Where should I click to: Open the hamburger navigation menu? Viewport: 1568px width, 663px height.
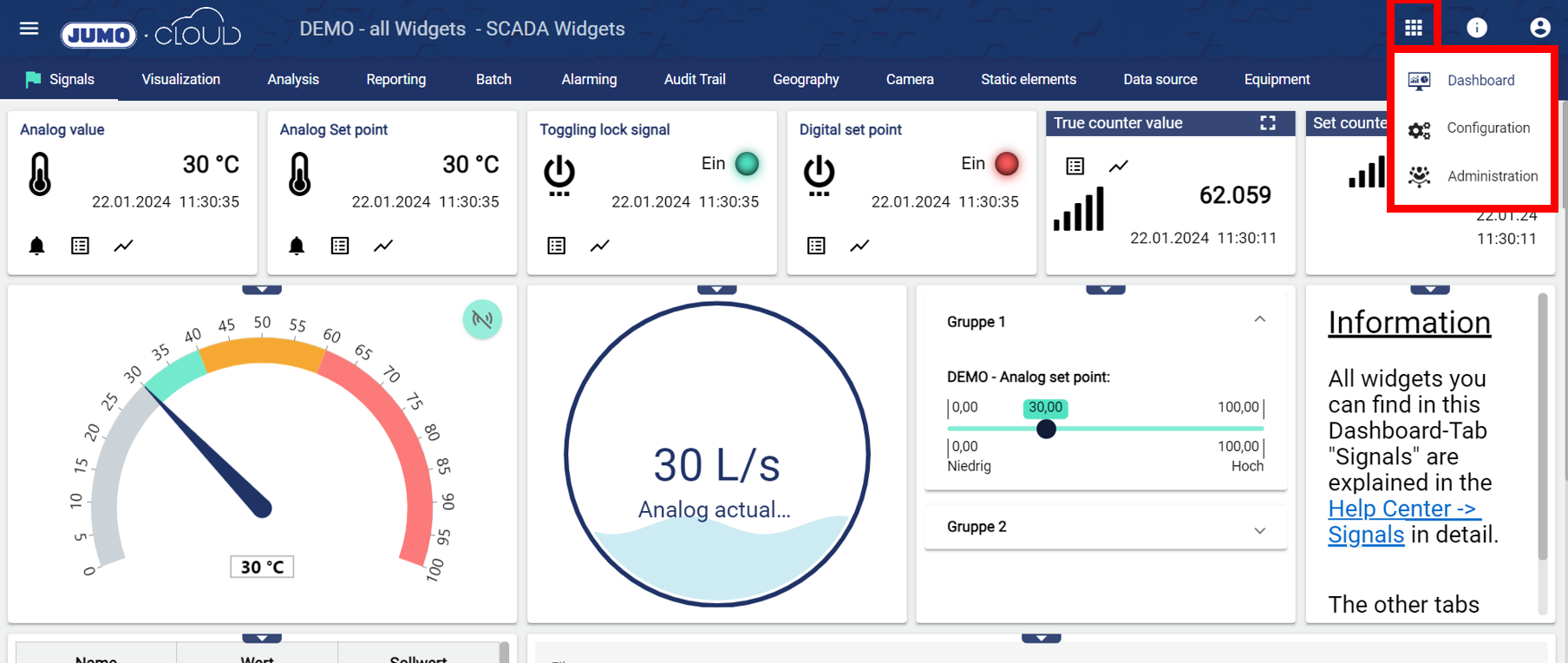click(x=29, y=29)
